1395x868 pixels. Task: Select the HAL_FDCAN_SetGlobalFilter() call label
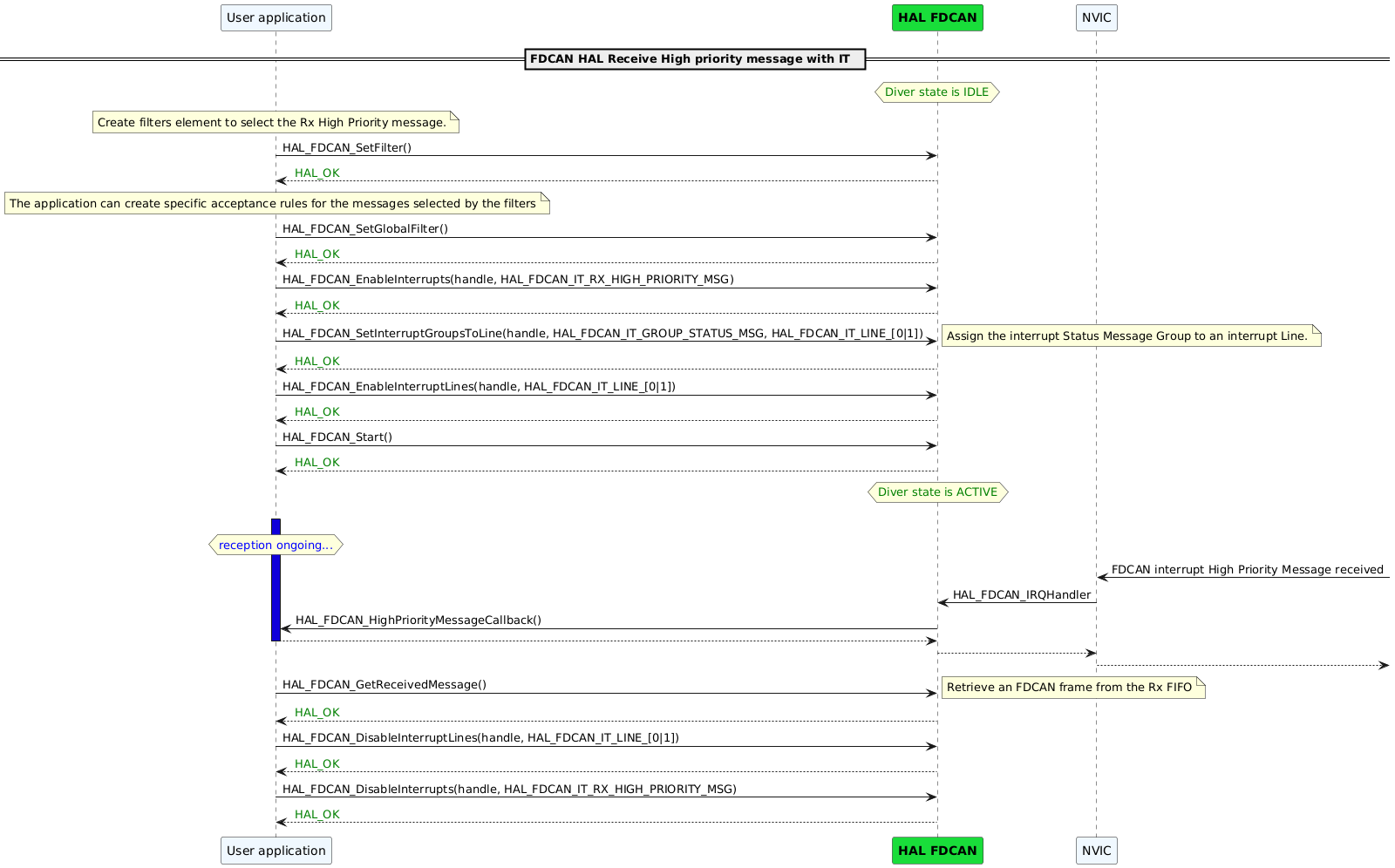click(x=364, y=228)
